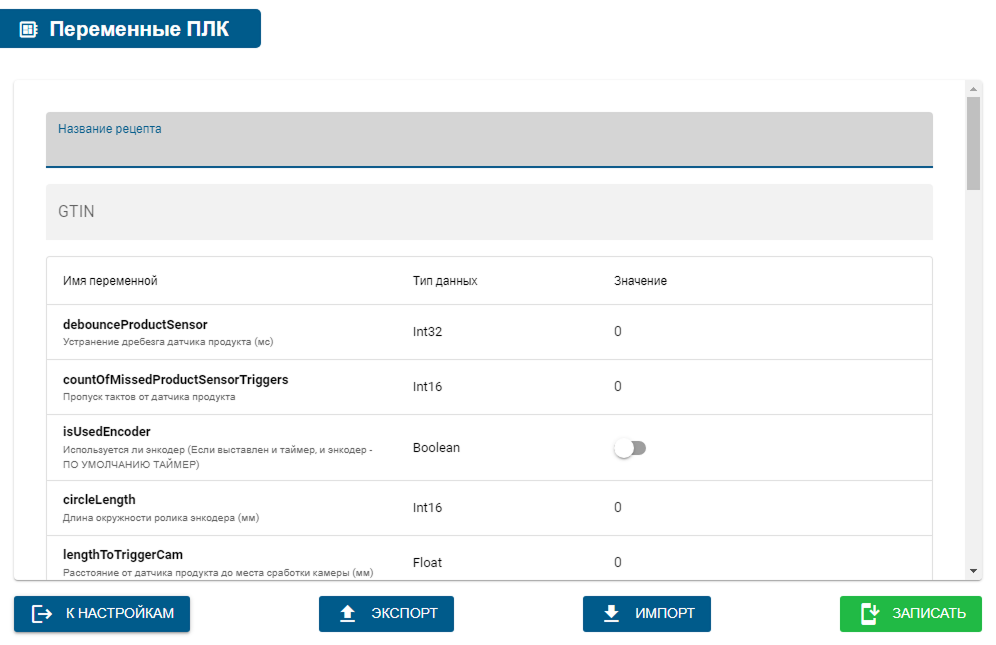Image resolution: width=996 pixels, height=645 pixels.
Task: Select the isUsedEncoder variable name
Action: point(106,432)
